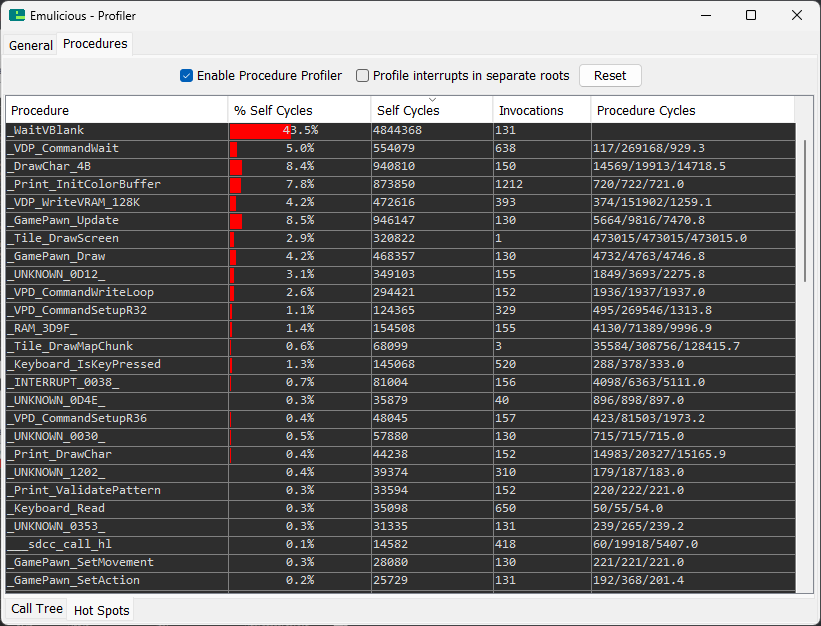Select the _GamePawn_SetAction procedure
This screenshot has width=821, height=626.
click(401, 580)
